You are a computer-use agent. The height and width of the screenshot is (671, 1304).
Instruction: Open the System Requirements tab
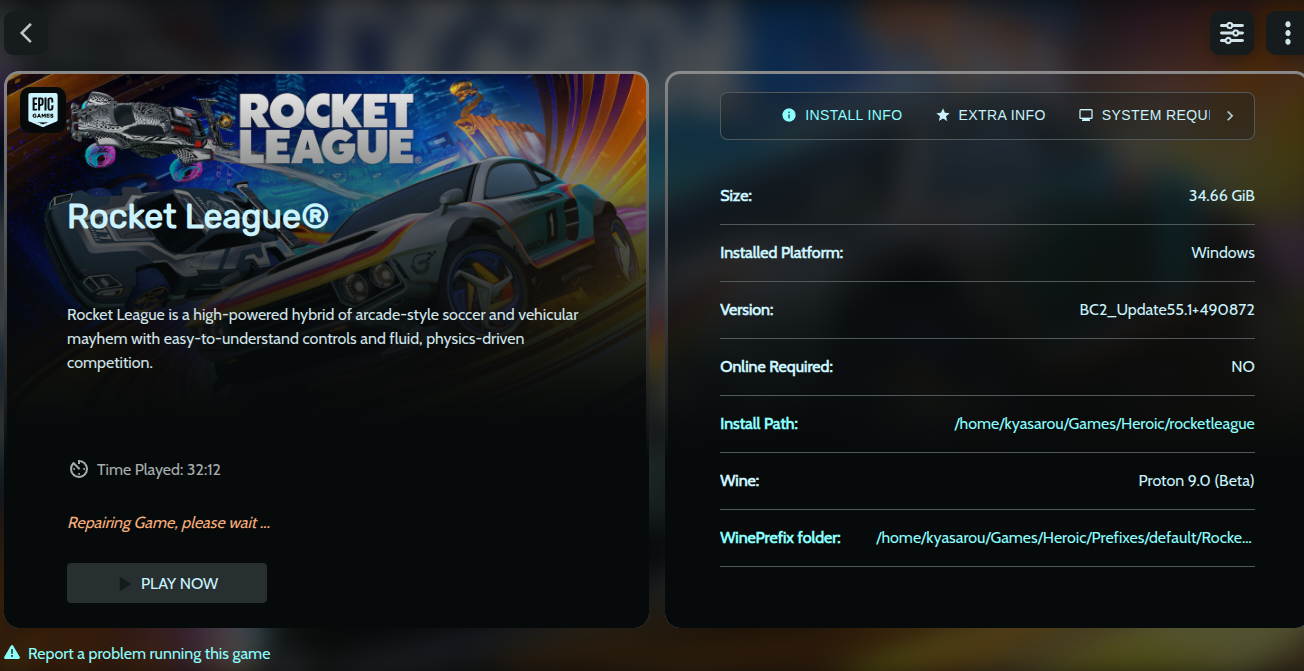tap(1145, 115)
